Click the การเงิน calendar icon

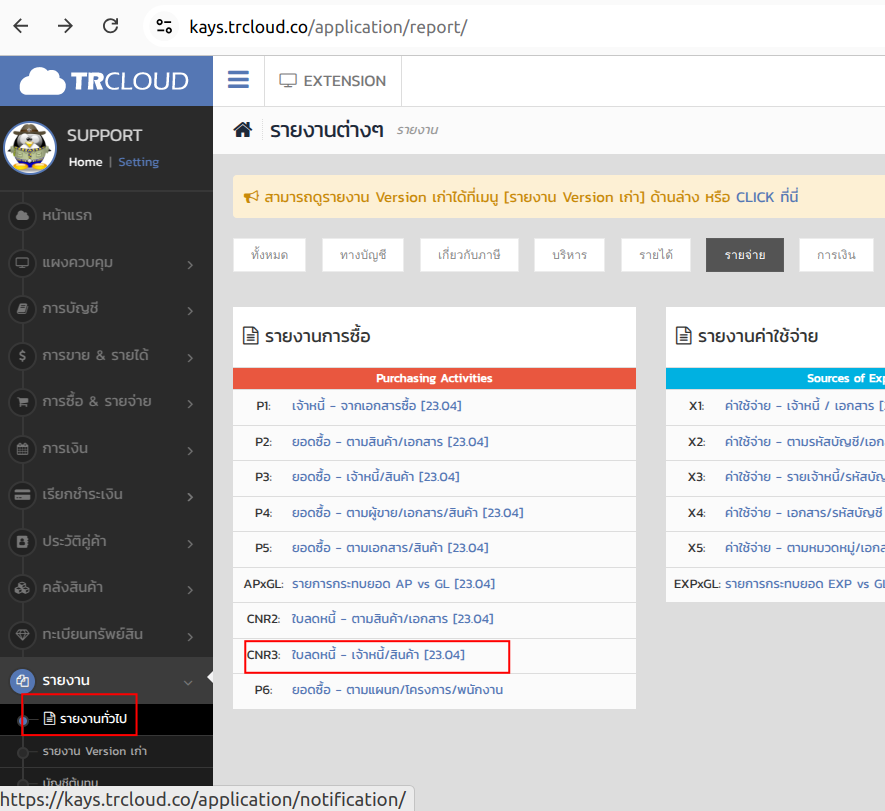[23, 449]
